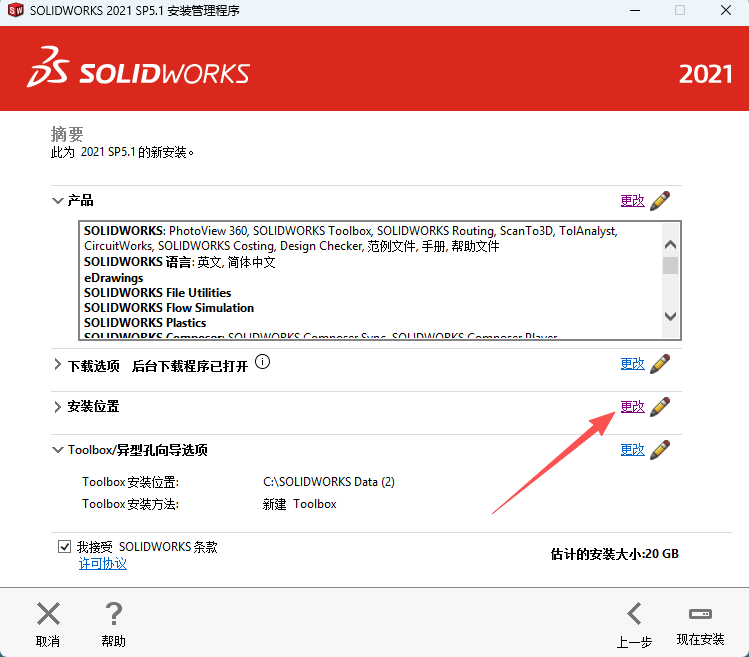Image resolution: width=749 pixels, height=657 pixels.
Task: Open 帮助 question mark icon
Action: [114, 614]
